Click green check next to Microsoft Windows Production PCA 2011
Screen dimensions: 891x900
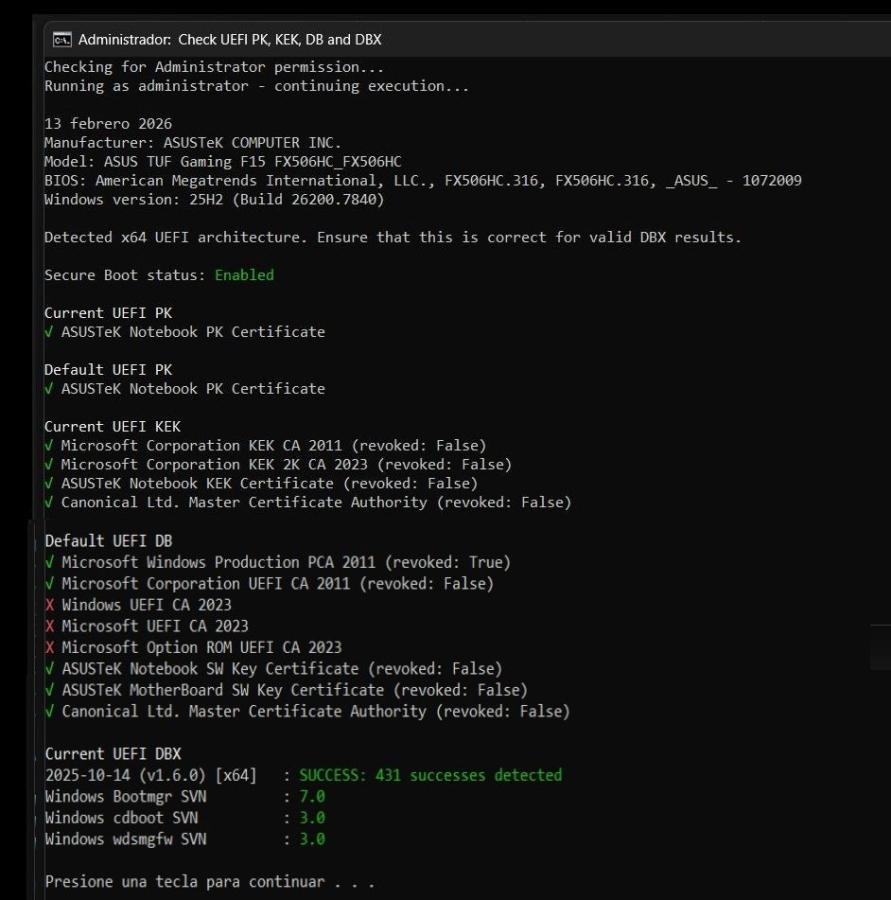[x=49, y=563]
